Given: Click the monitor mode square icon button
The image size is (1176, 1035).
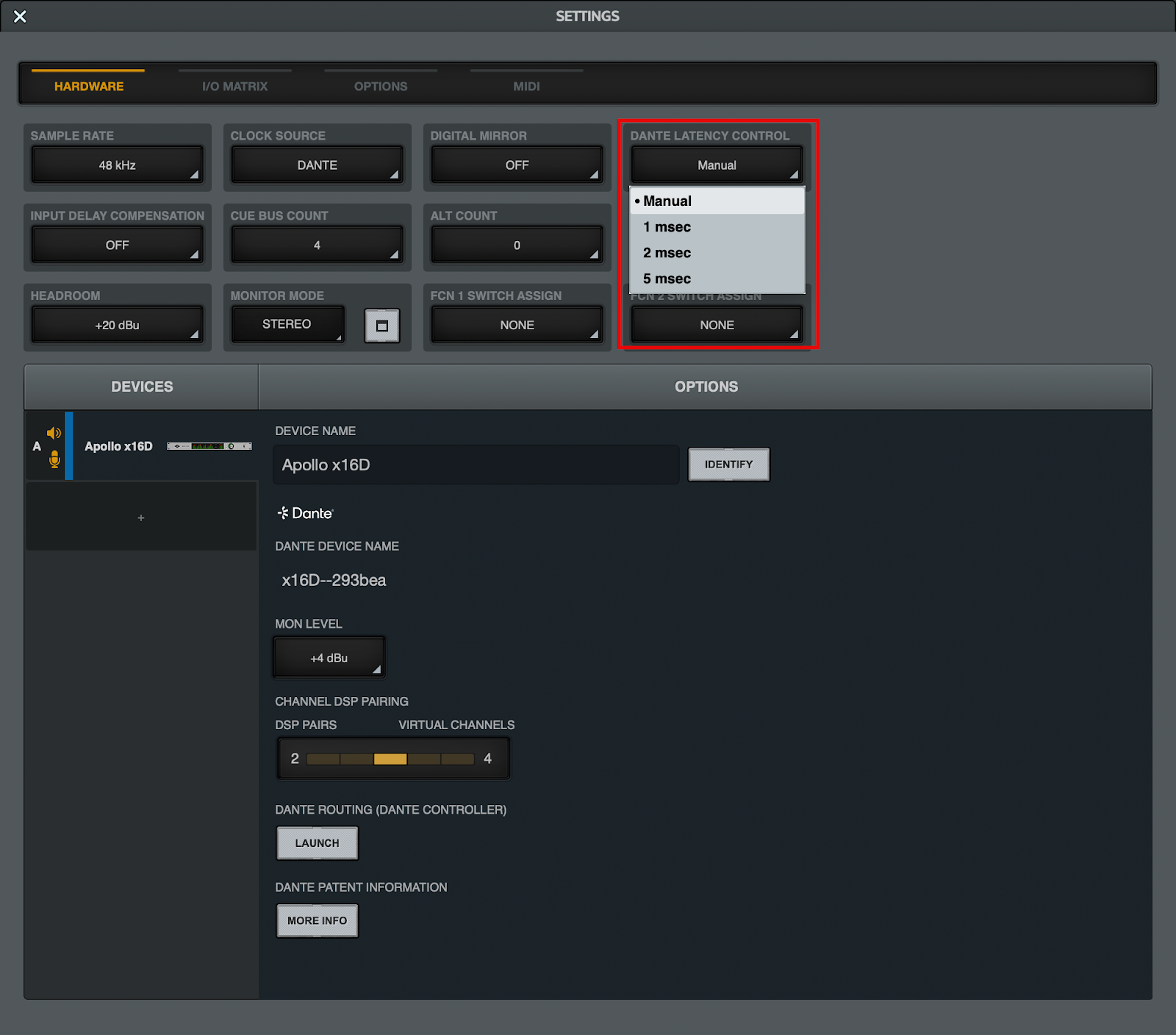Looking at the screenshot, I should pos(382,326).
